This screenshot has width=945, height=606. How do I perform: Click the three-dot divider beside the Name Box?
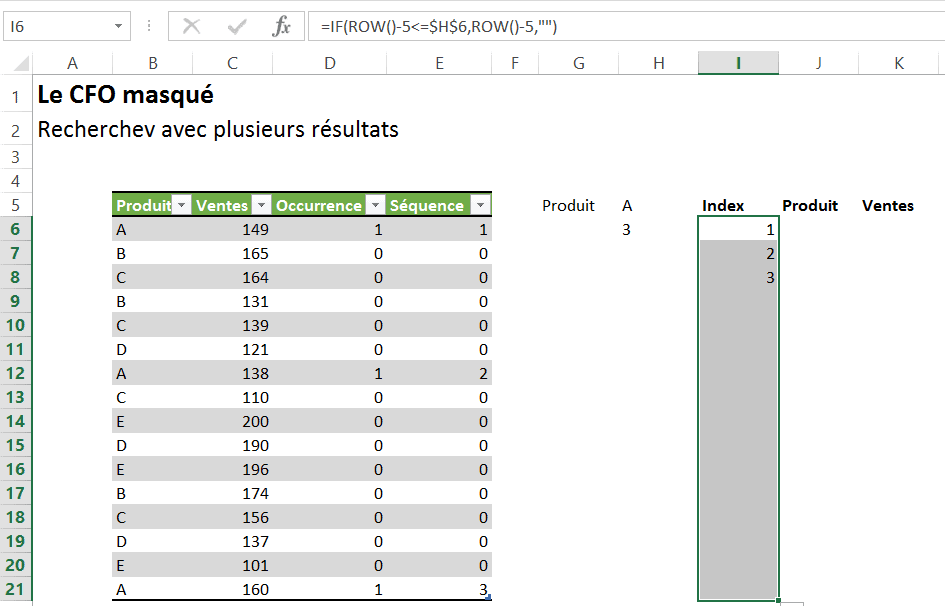point(149,27)
